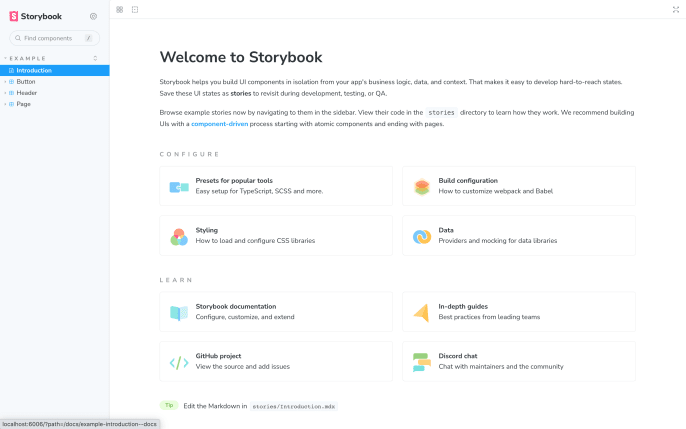The image size is (686, 429).
Task: Click the green Tip badge
Action: 169,405
